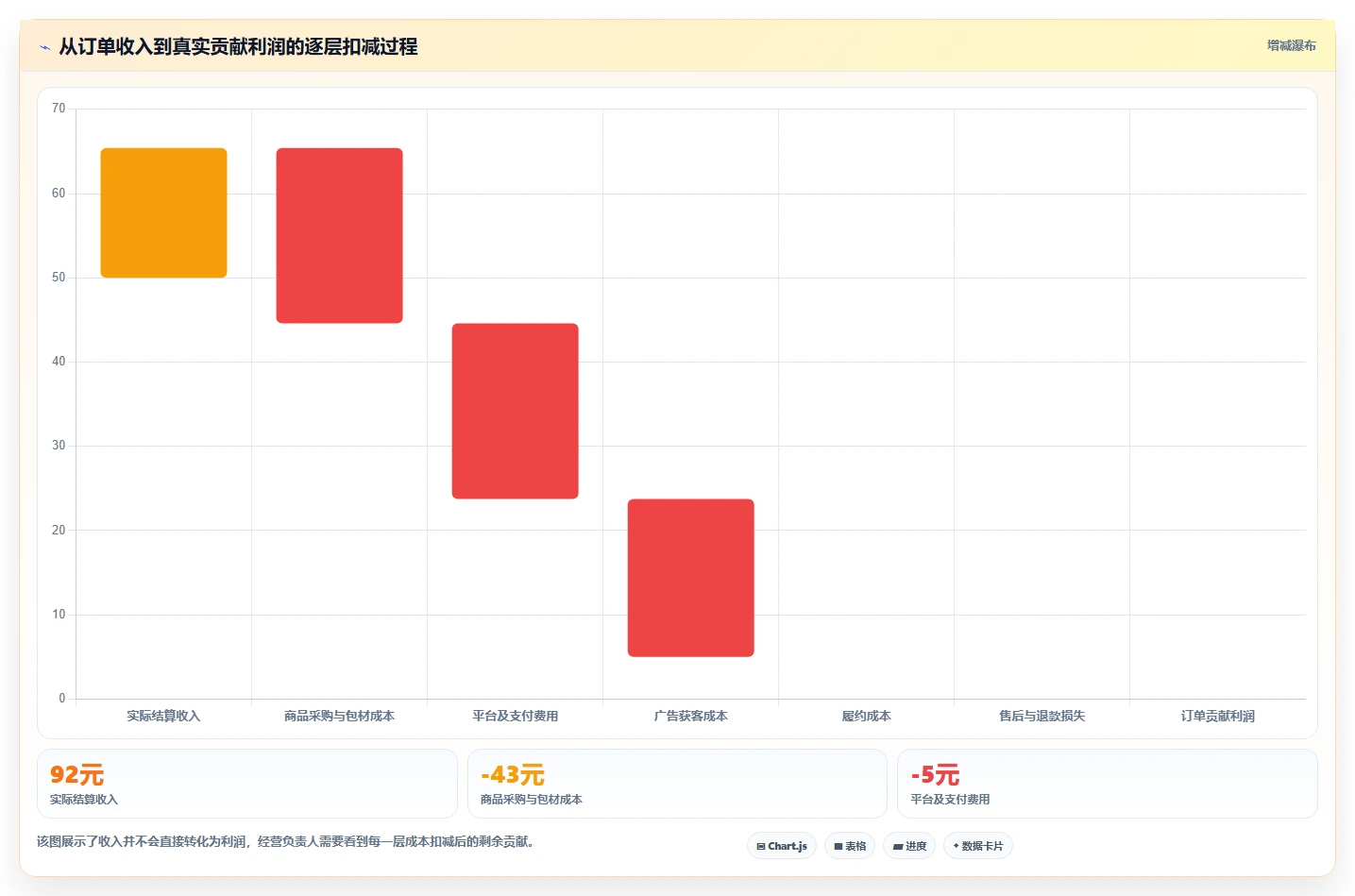This screenshot has height=896, width=1355.
Task: Click the 实际结算收入 x-axis label
Action: click(163, 716)
